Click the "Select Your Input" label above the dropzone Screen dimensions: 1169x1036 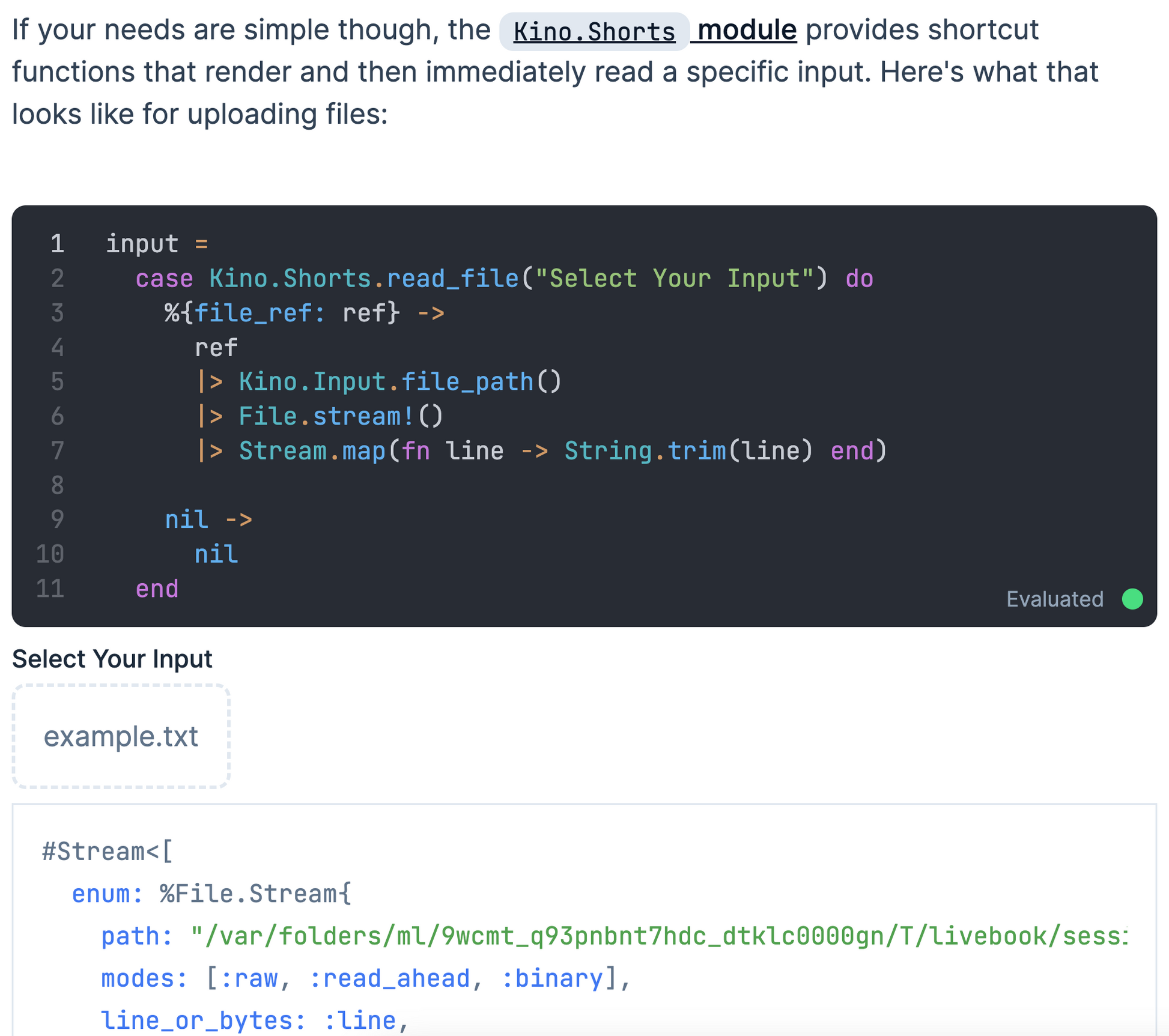[112, 659]
